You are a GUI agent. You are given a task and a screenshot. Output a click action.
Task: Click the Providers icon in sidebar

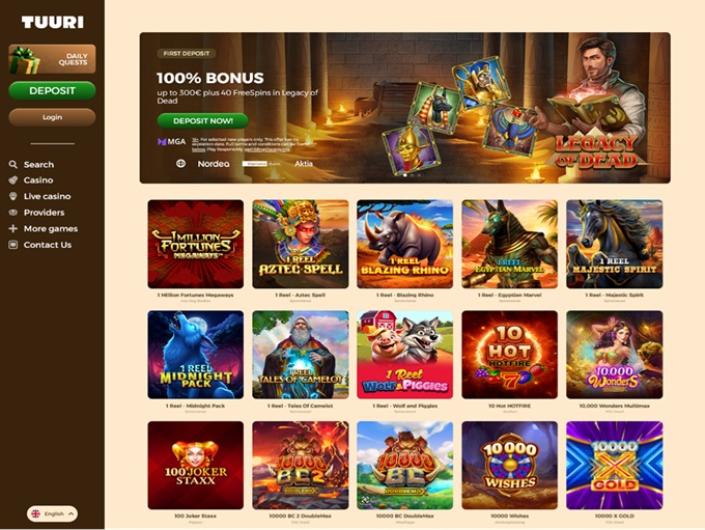click(13, 212)
